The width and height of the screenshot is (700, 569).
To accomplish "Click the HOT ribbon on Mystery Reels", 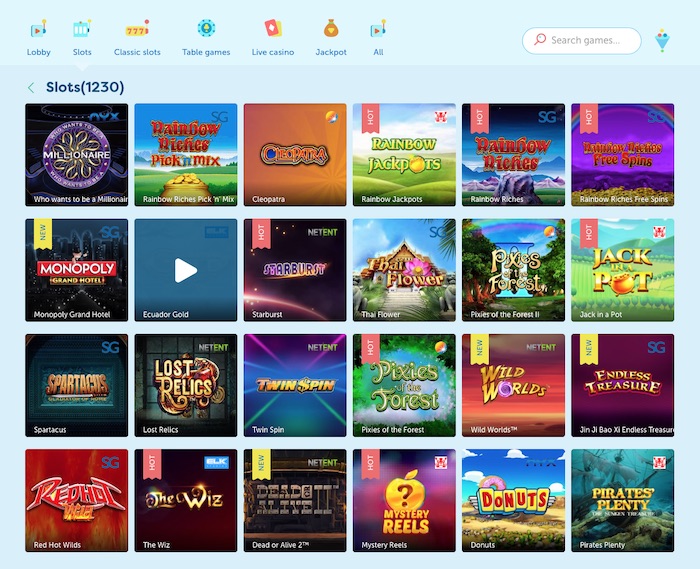I will point(370,464).
